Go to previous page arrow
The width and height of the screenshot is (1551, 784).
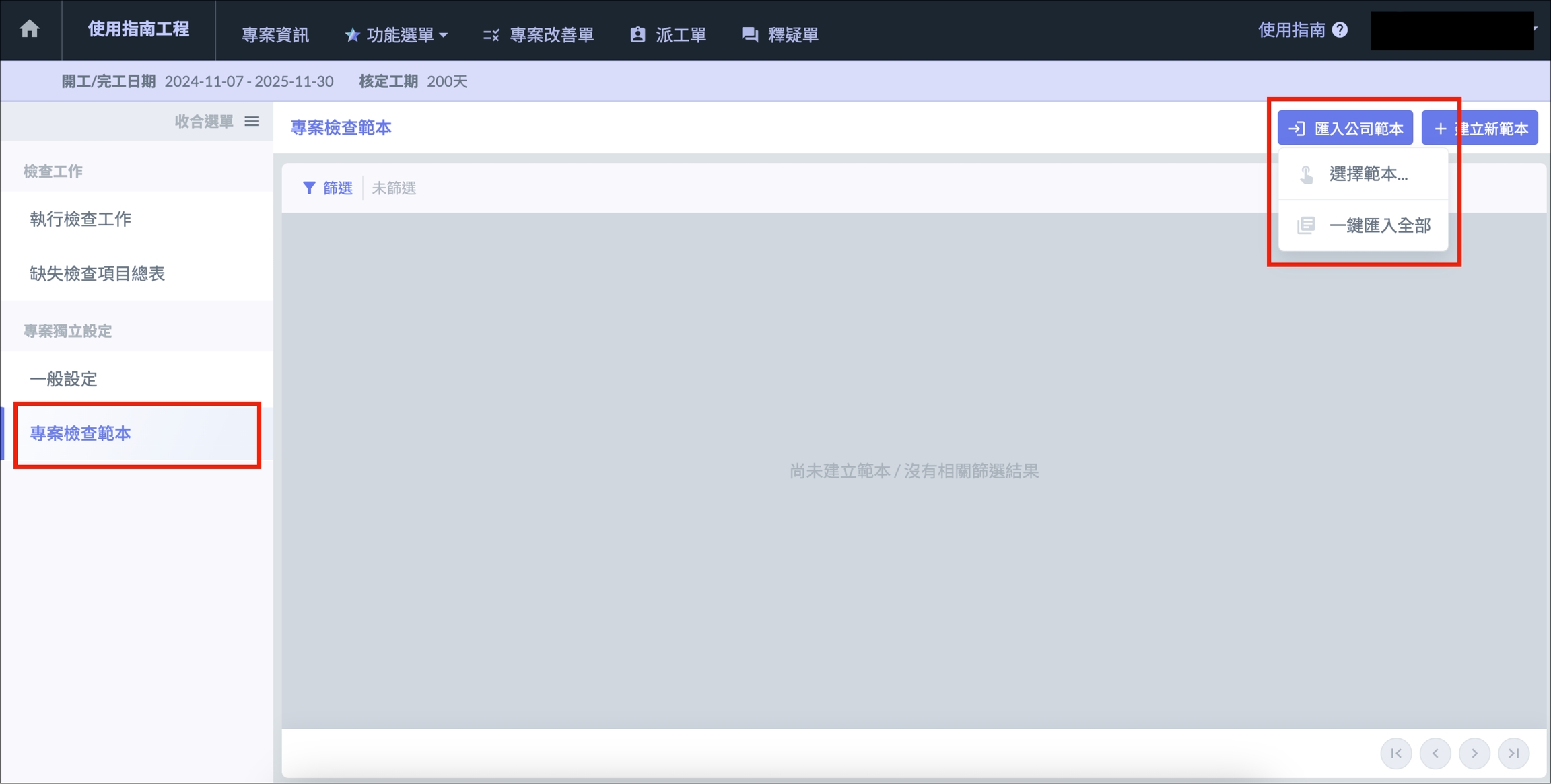(x=1435, y=753)
